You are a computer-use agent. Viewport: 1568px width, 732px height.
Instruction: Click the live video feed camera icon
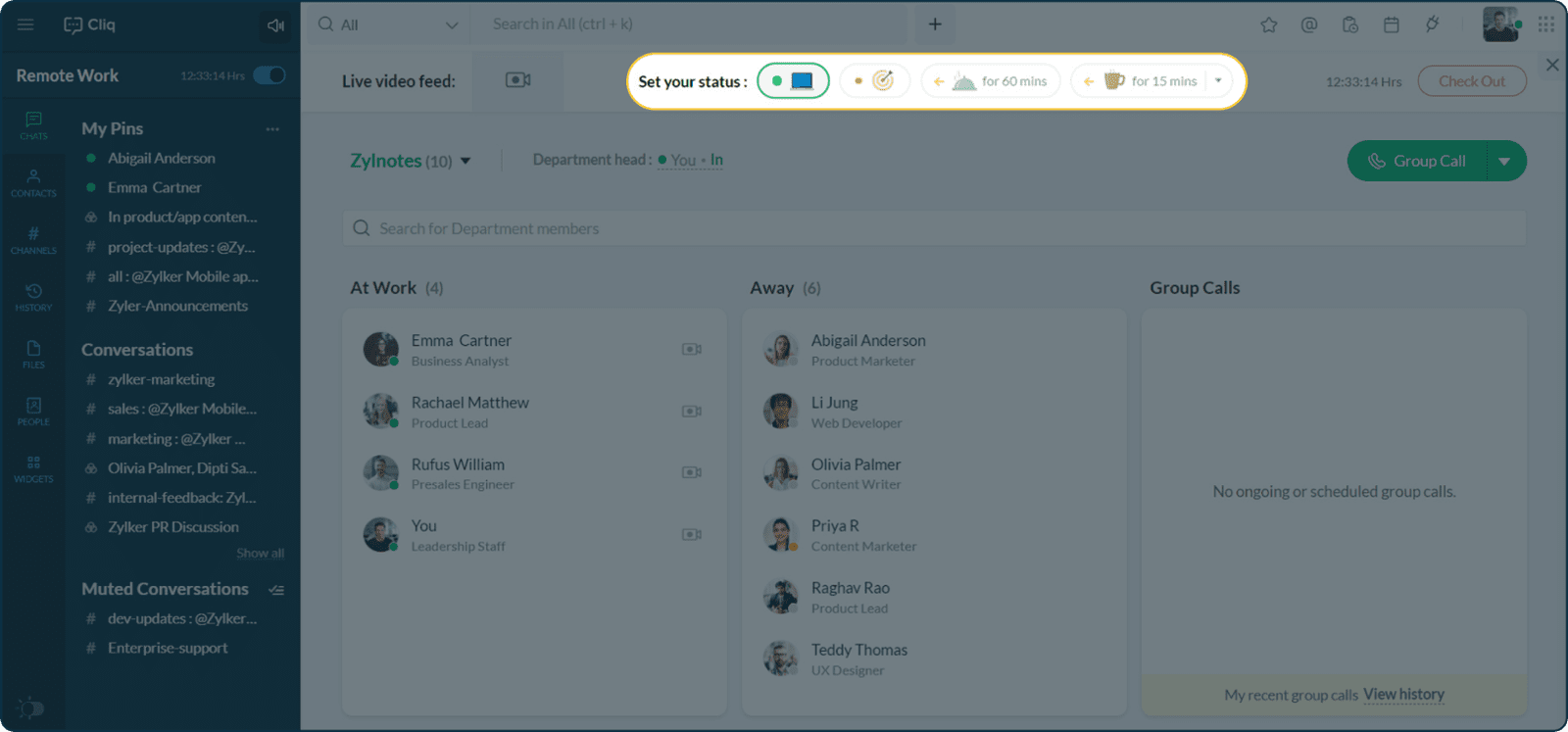tap(517, 80)
